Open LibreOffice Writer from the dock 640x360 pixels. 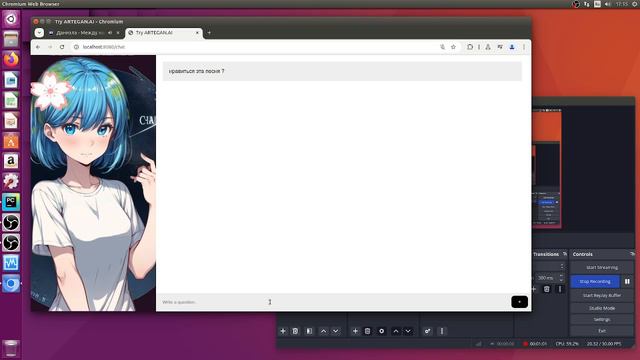click(x=11, y=80)
